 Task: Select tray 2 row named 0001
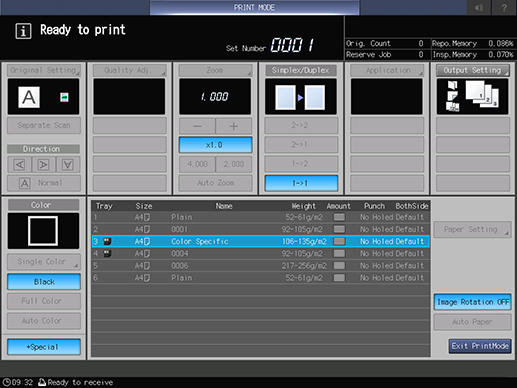tap(261, 229)
